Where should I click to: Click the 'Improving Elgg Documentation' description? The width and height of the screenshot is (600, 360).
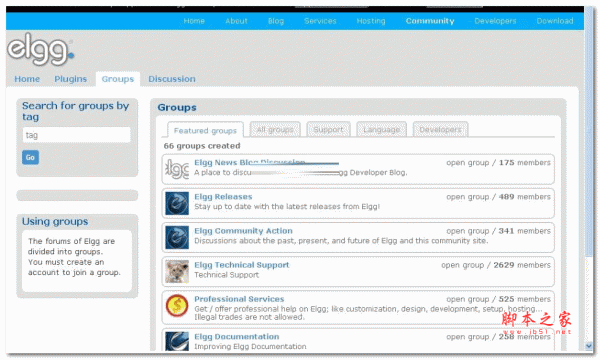(x=250, y=347)
